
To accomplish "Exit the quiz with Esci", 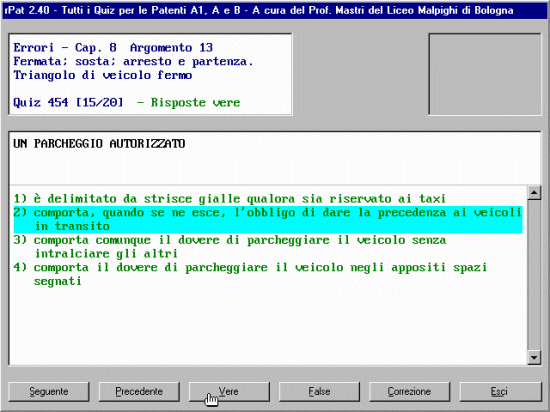I will click(x=501, y=391).
